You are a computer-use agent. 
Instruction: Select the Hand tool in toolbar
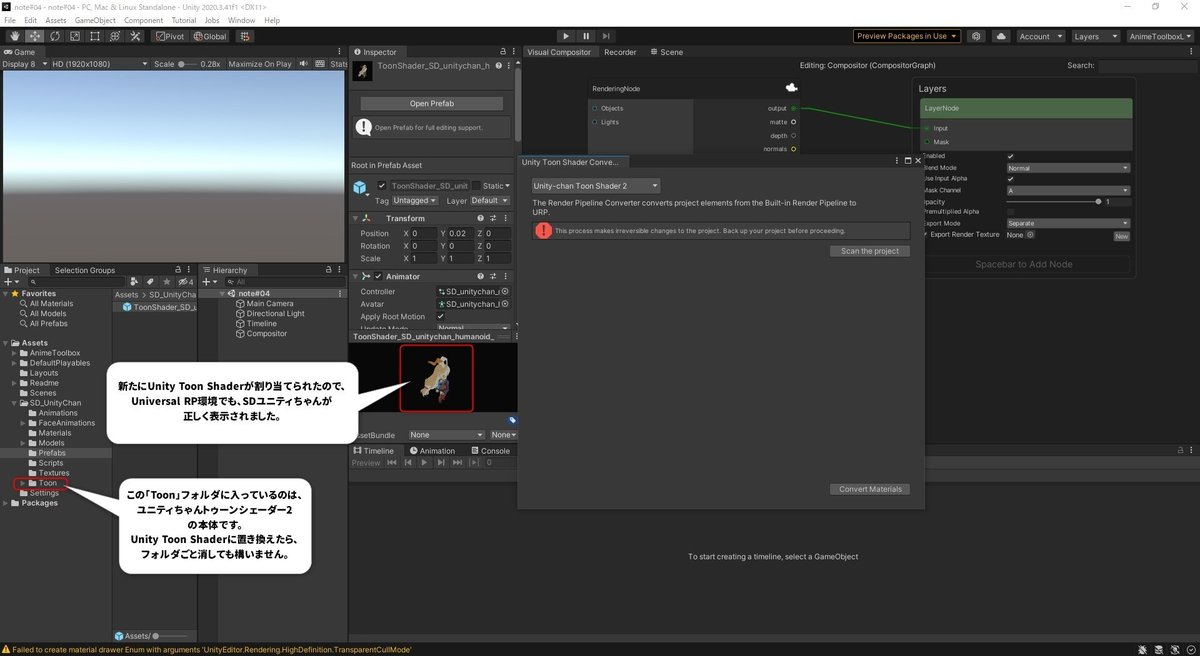(16, 36)
